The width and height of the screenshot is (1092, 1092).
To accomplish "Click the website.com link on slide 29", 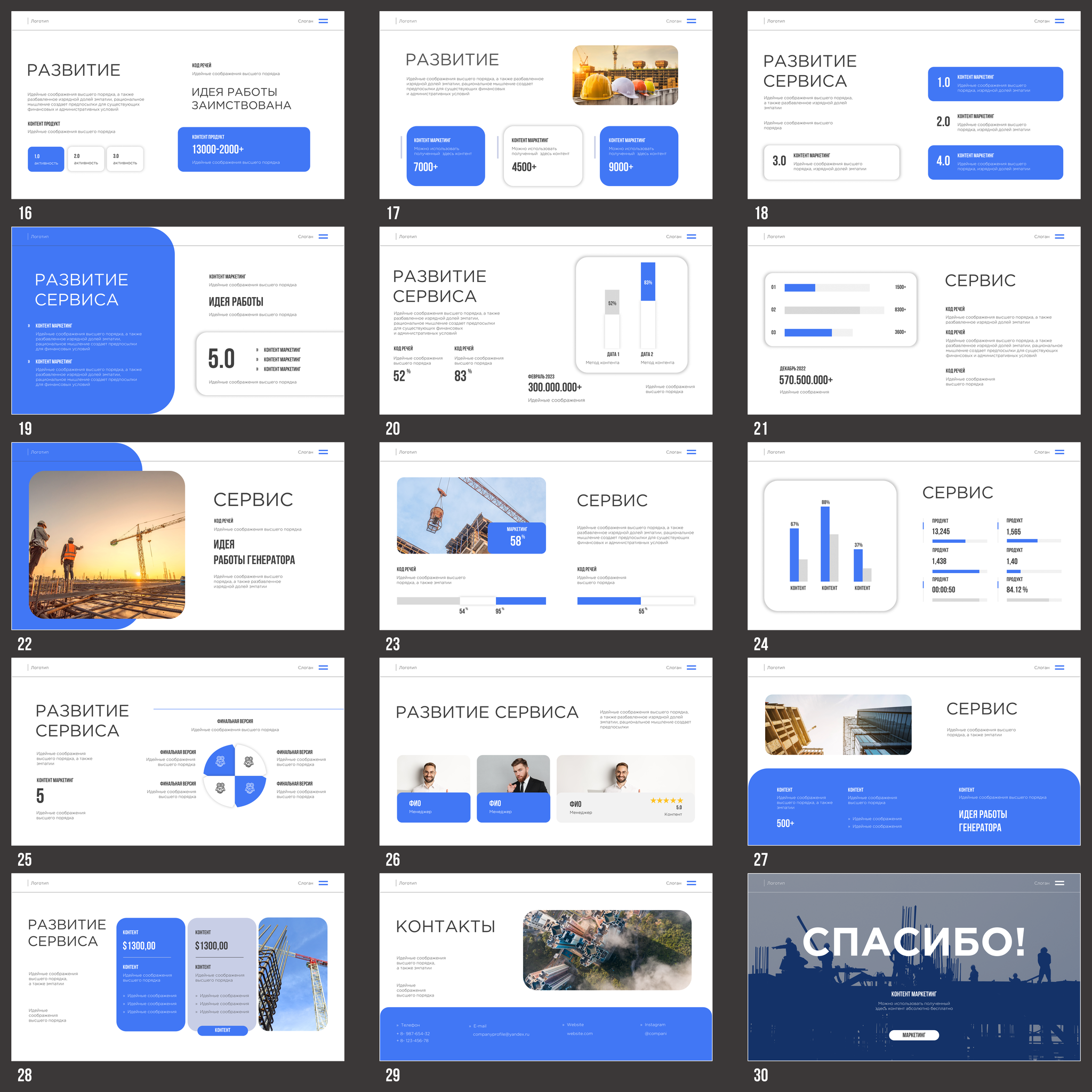I will pos(580,1033).
